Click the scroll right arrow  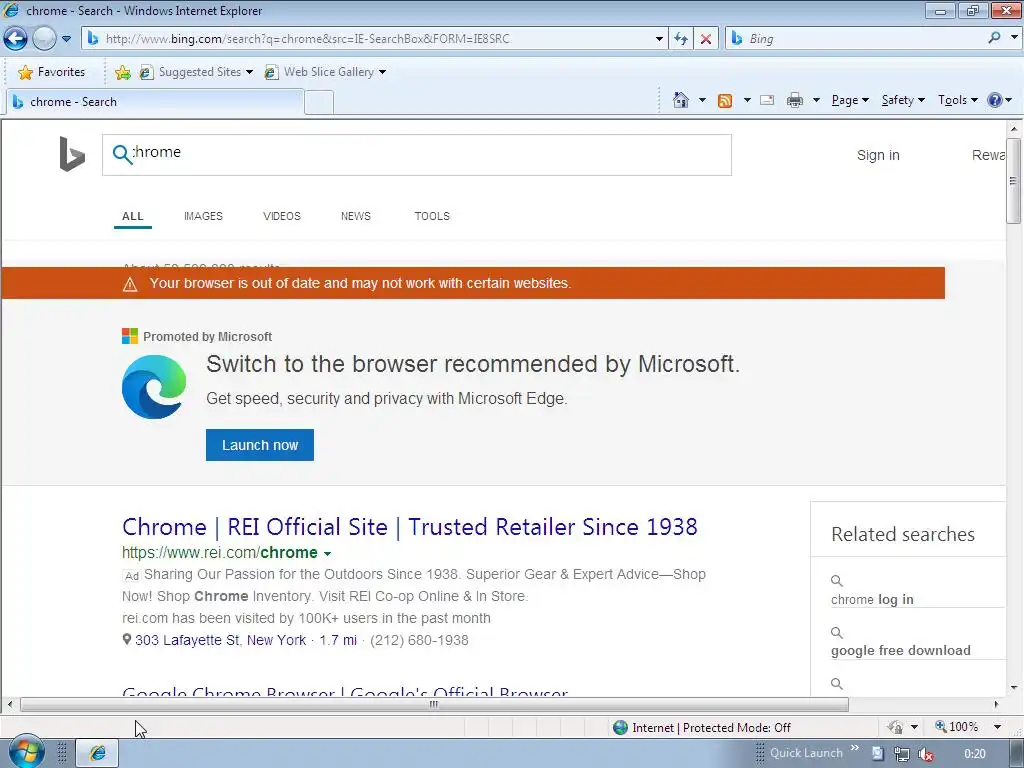[997, 705]
